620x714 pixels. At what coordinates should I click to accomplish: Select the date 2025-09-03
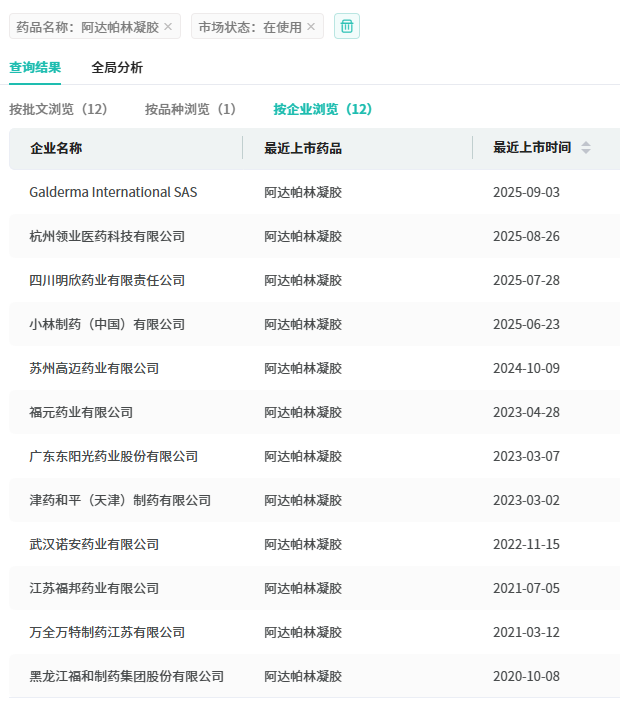[527, 192]
